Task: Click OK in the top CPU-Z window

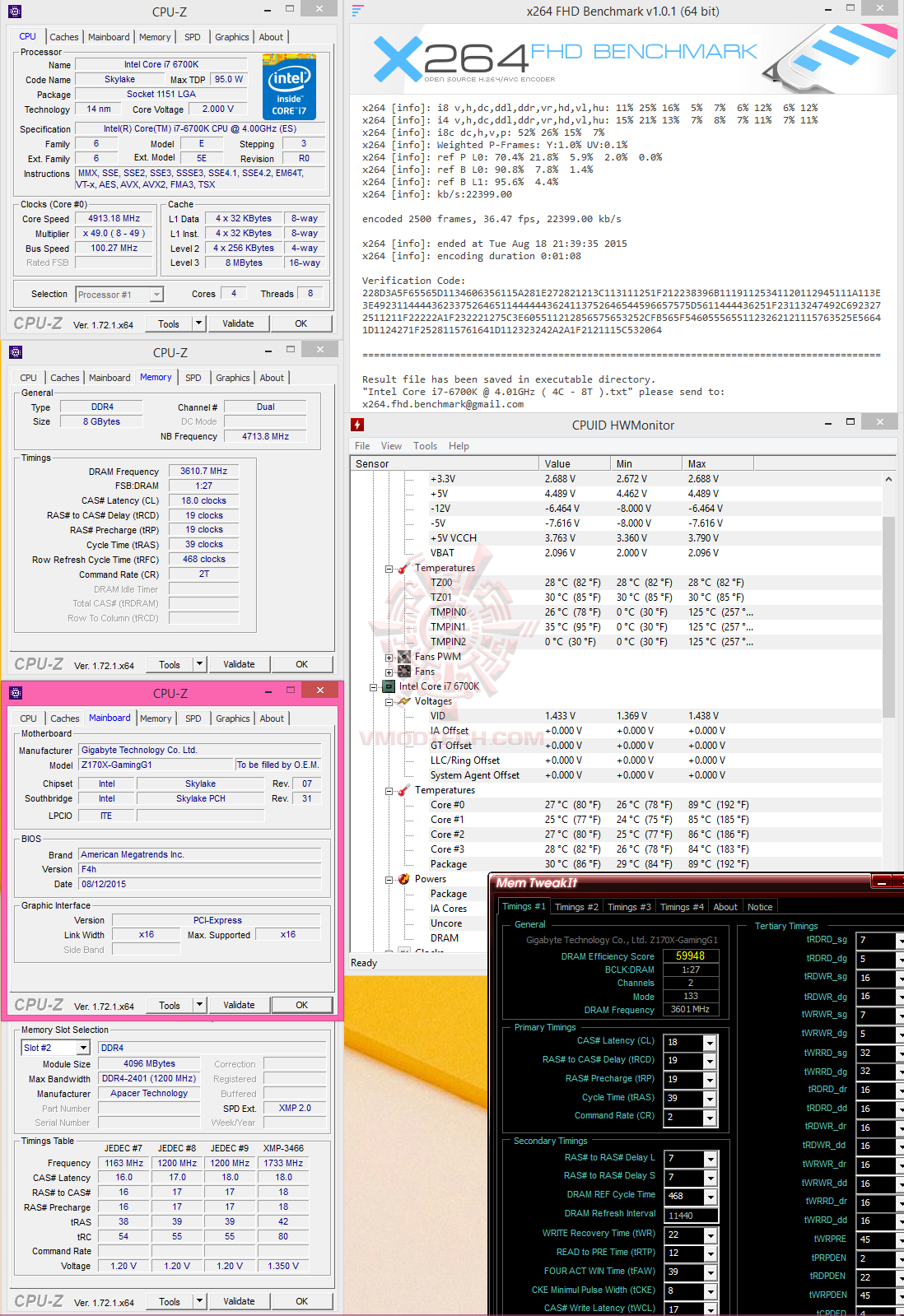Action: (301, 323)
